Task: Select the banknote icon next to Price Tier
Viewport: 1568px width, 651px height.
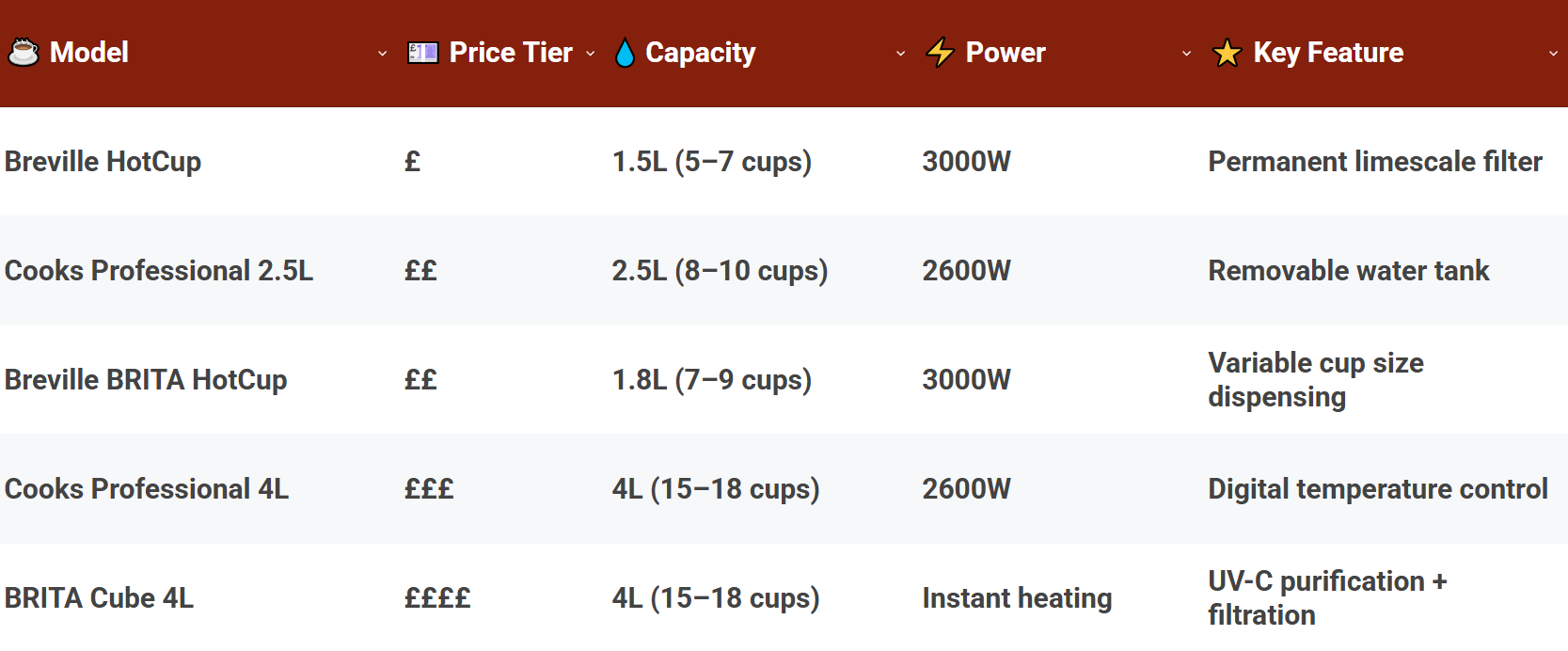Action: coord(422,52)
